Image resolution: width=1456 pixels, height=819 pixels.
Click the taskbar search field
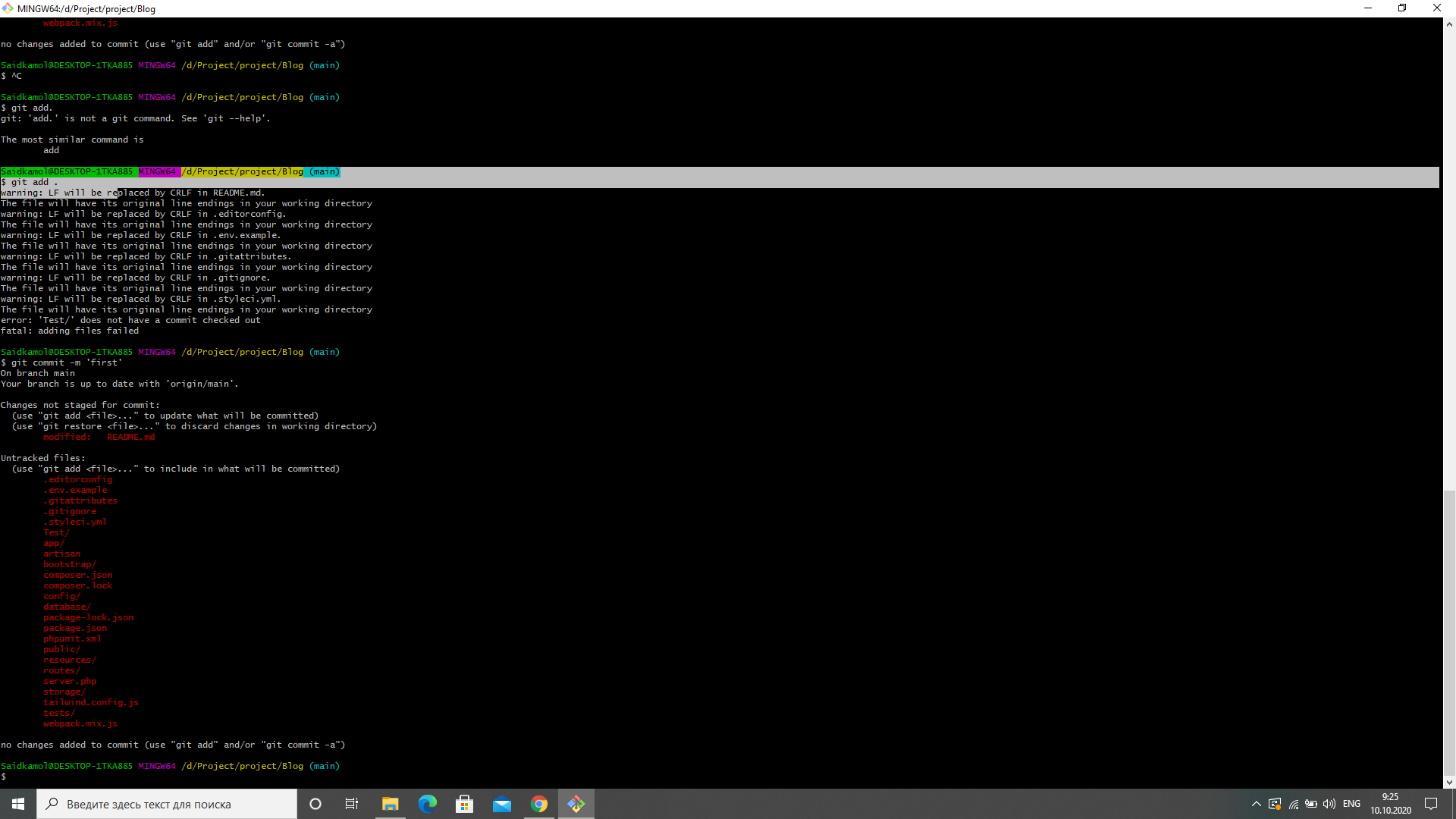coord(167,804)
